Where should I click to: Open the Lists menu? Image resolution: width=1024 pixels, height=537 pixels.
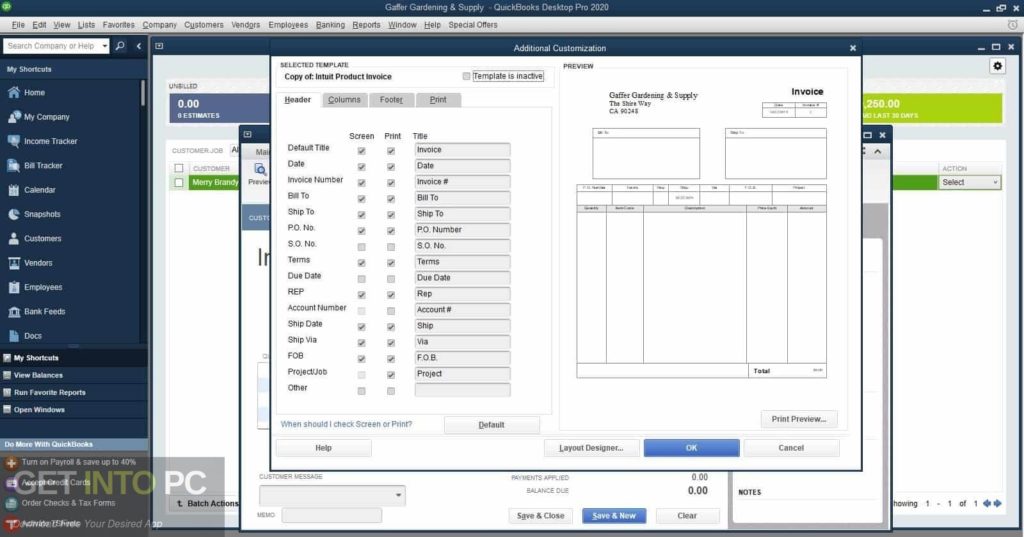(x=86, y=25)
